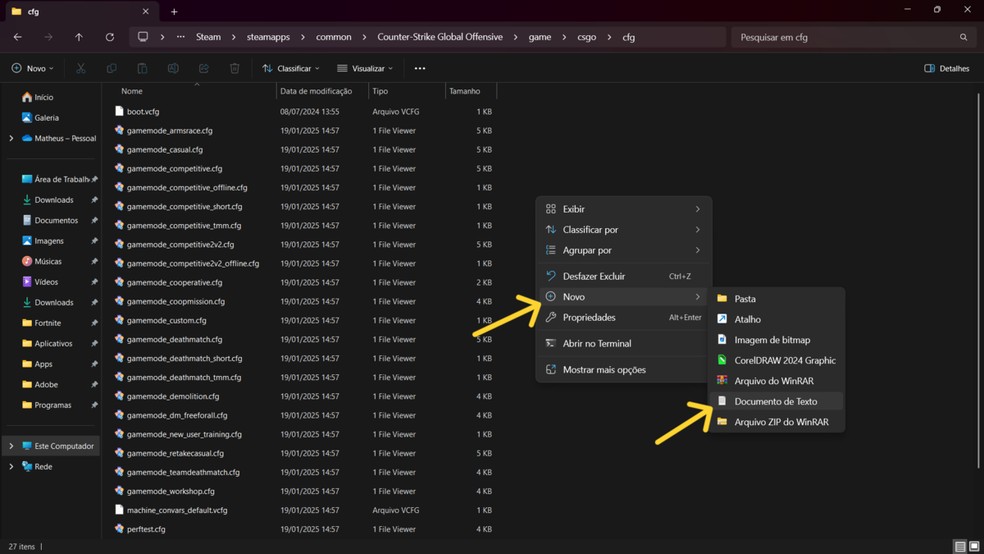Image resolution: width=984 pixels, height=554 pixels.
Task: Switch to details list view icon
Action: (x=959, y=547)
